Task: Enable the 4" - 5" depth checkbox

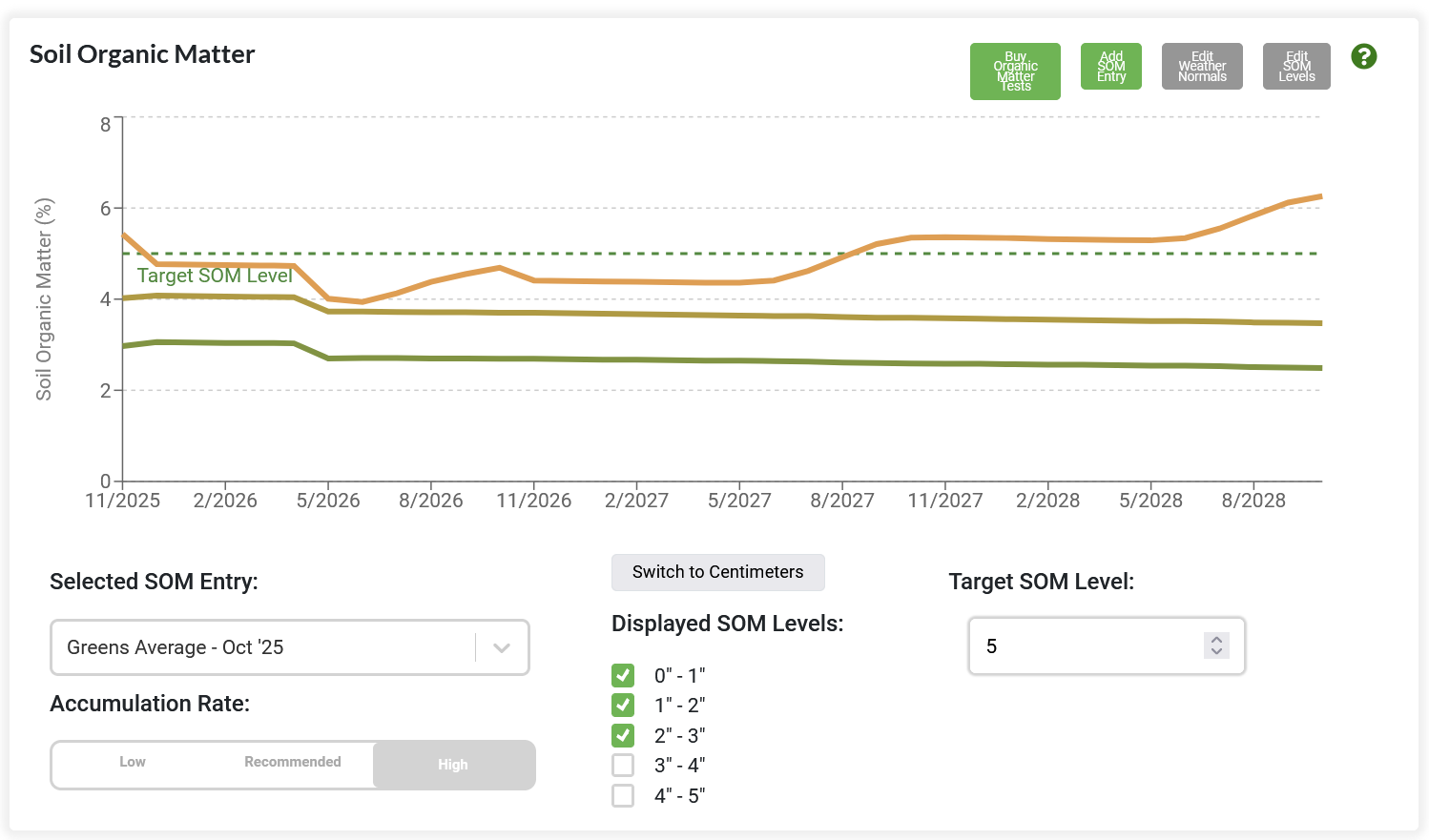Action: pos(623,795)
